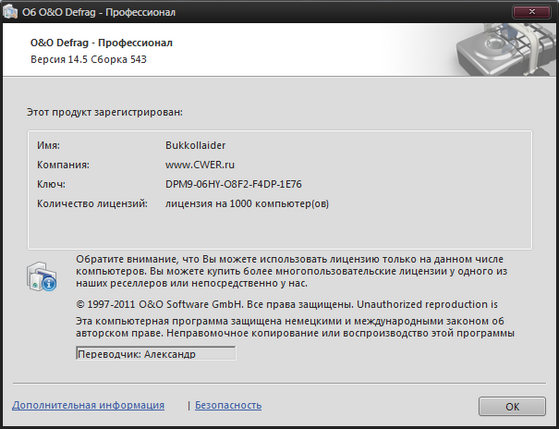Close the About dialog window
The image size is (559, 429).
point(532,12)
